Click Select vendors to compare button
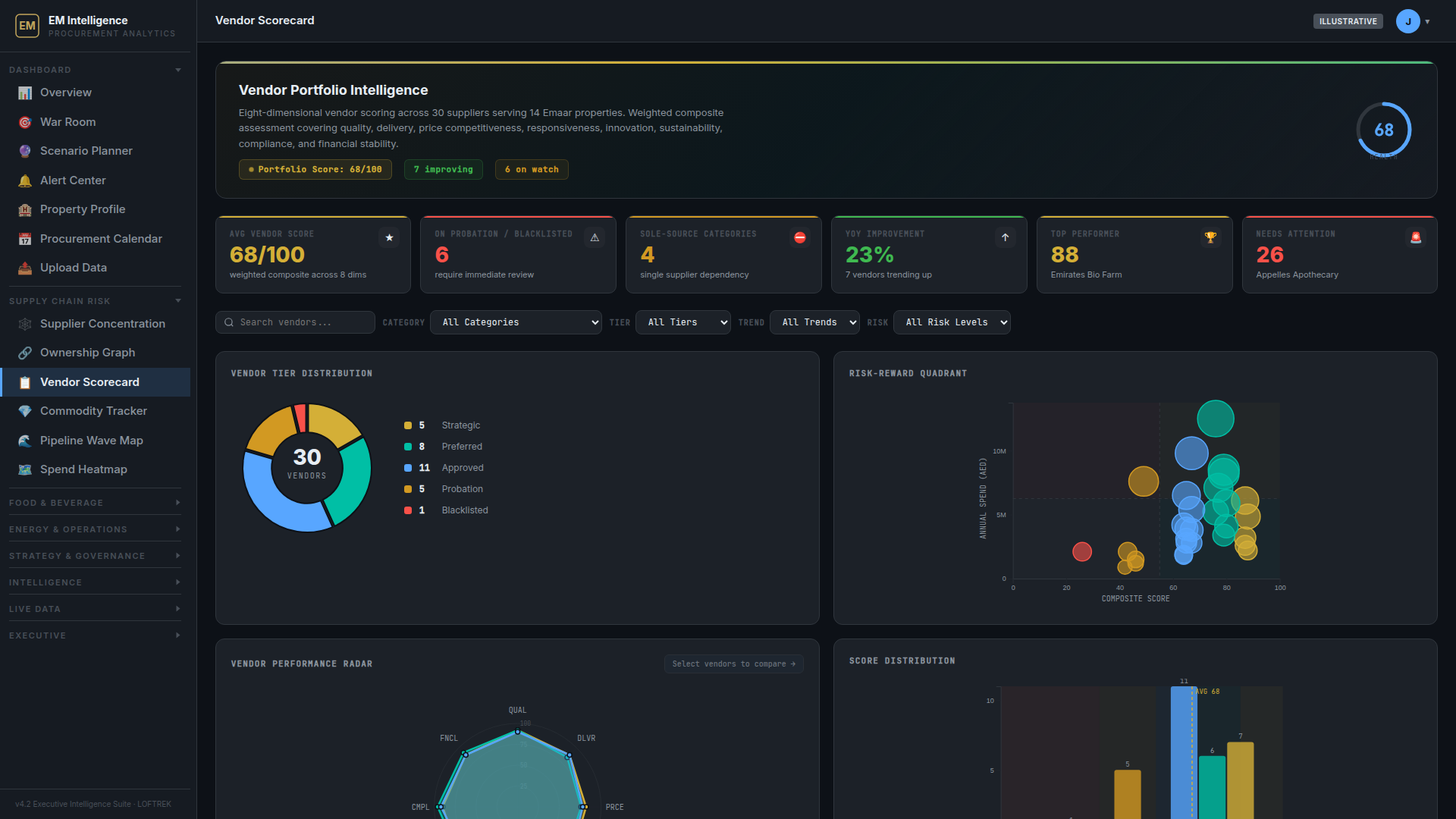 733,664
